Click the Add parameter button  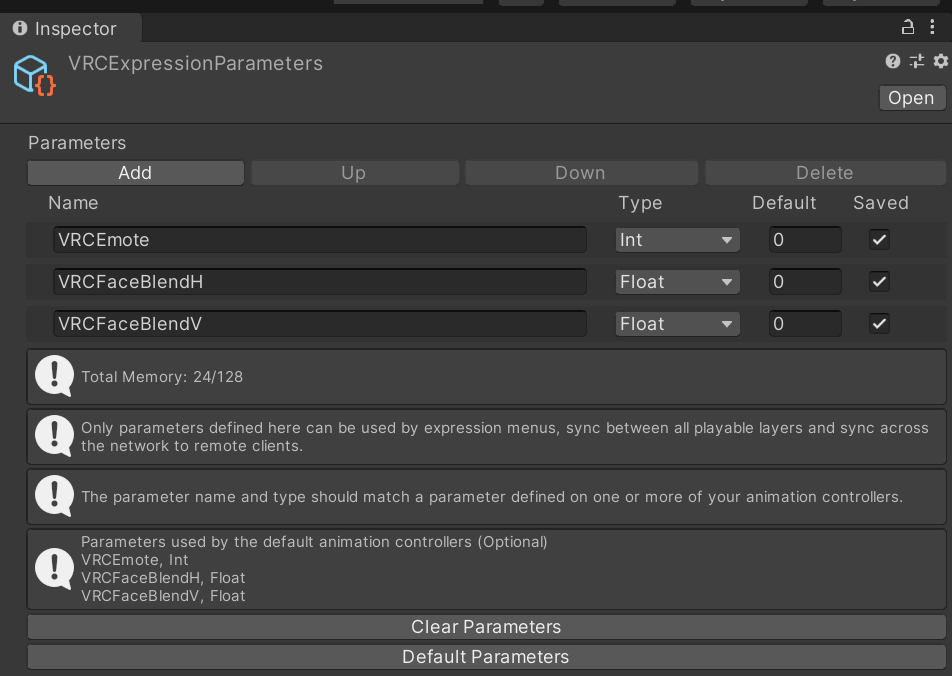tap(135, 172)
